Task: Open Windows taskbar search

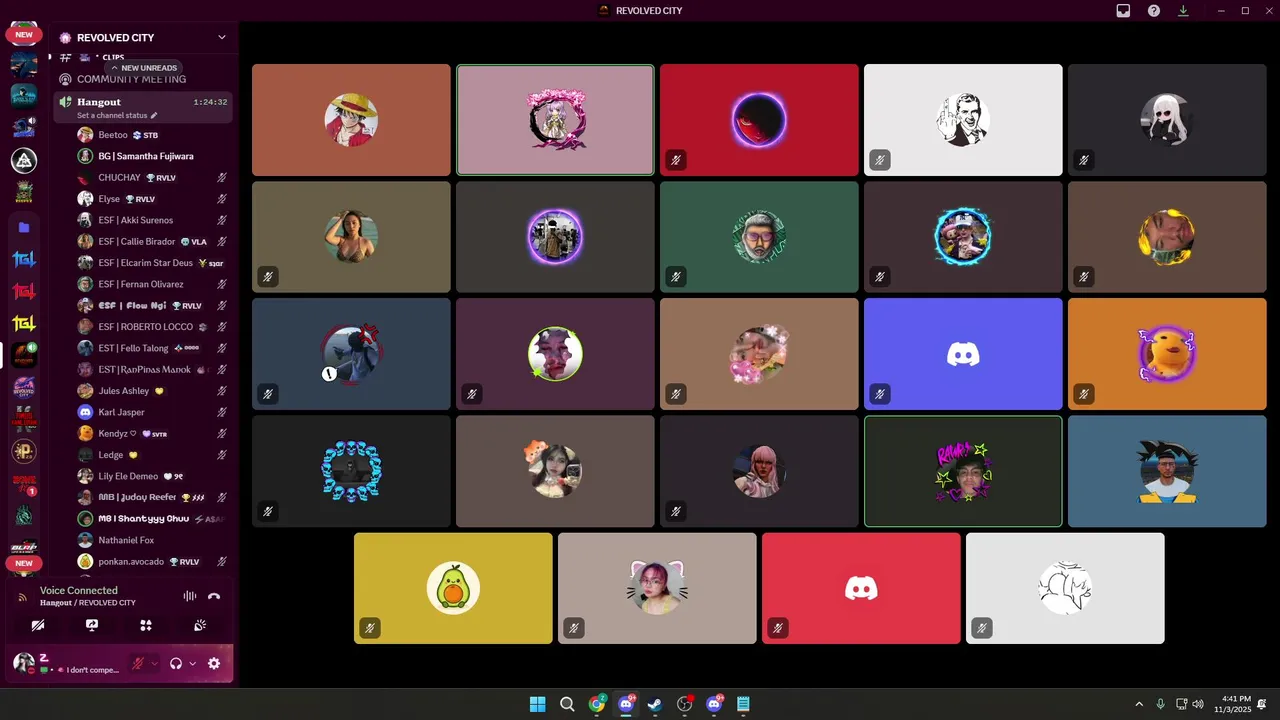Action: point(567,704)
